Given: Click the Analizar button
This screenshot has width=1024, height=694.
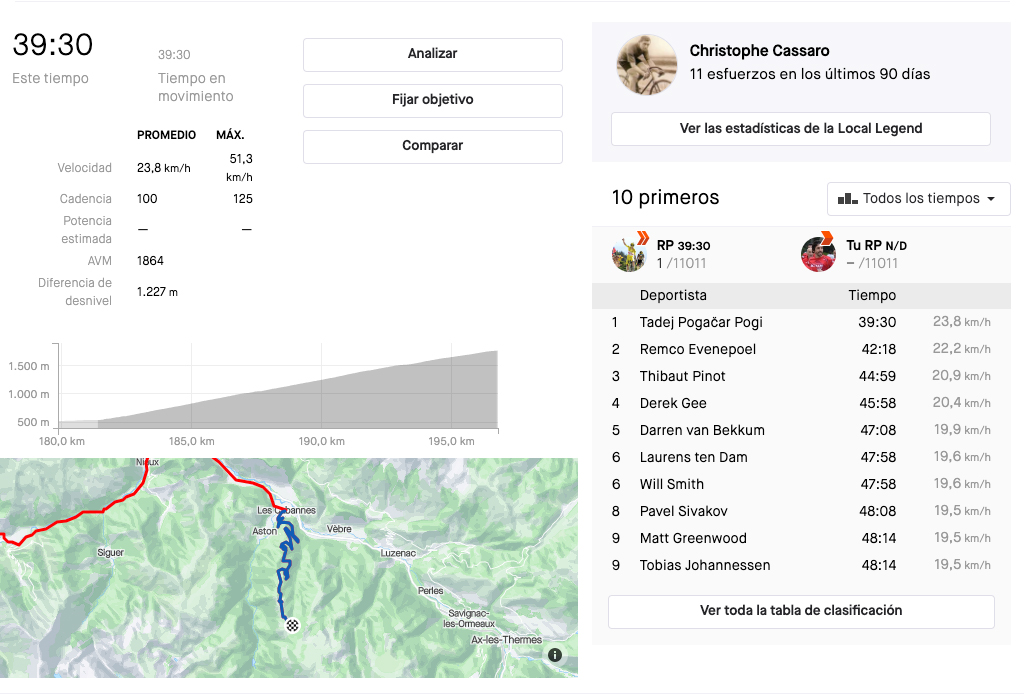Looking at the screenshot, I should (432, 54).
